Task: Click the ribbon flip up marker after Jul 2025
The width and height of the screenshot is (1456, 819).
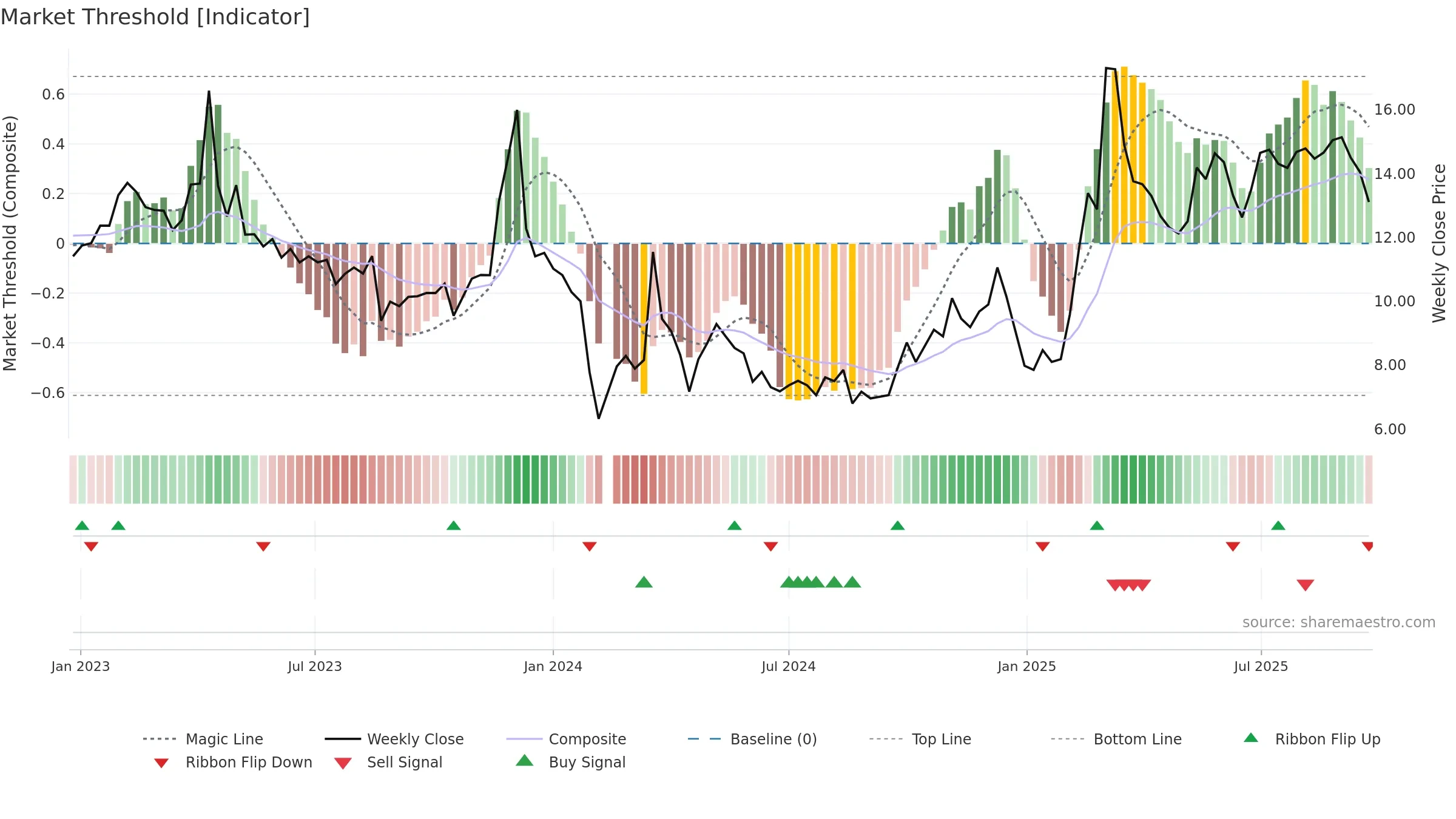Action: (1278, 525)
